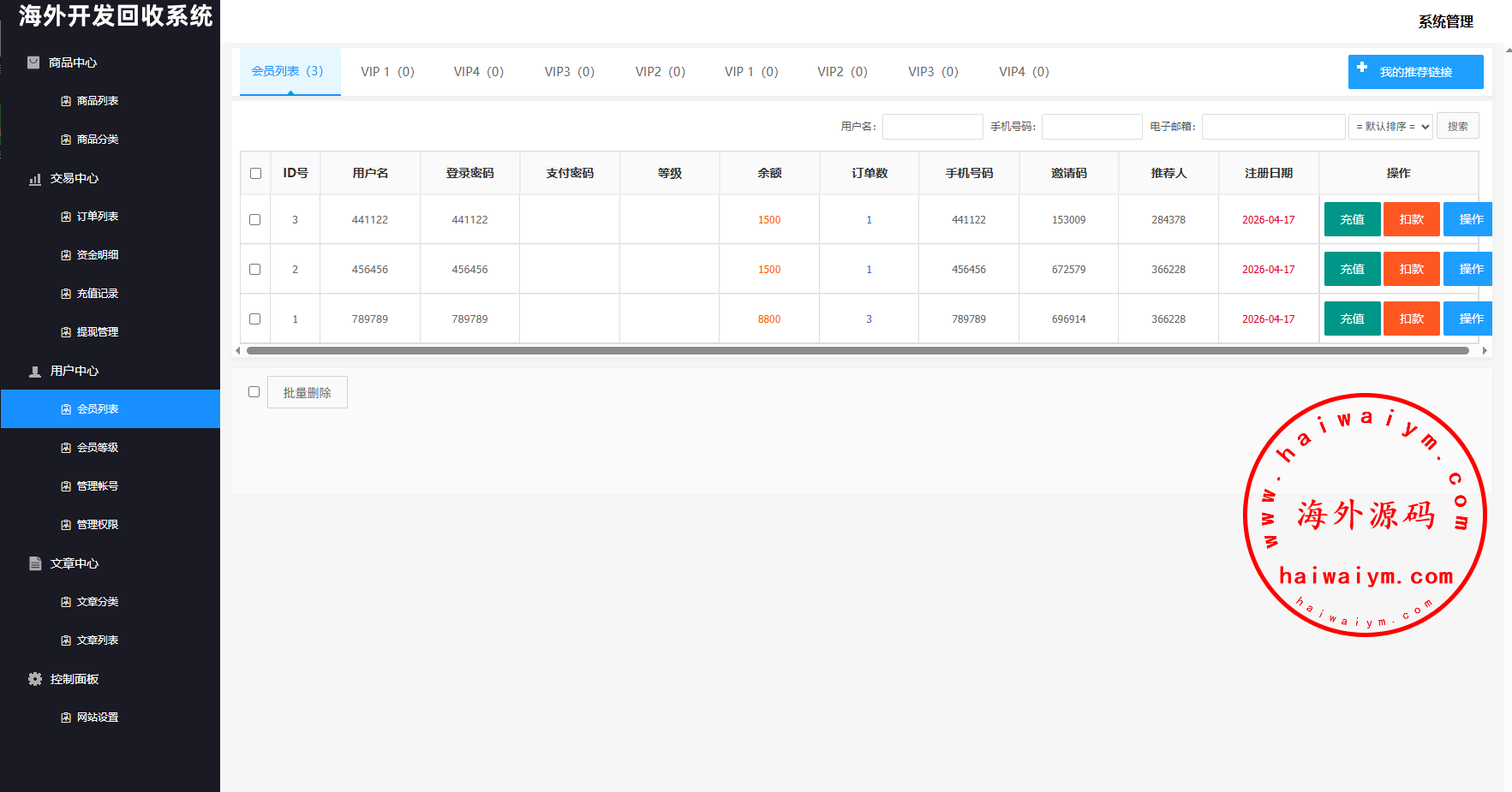The width and height of the screenshot is (1512, 792).
Task: Switch to the VIP3 (0) tab
Action: (x=569, y=72)
